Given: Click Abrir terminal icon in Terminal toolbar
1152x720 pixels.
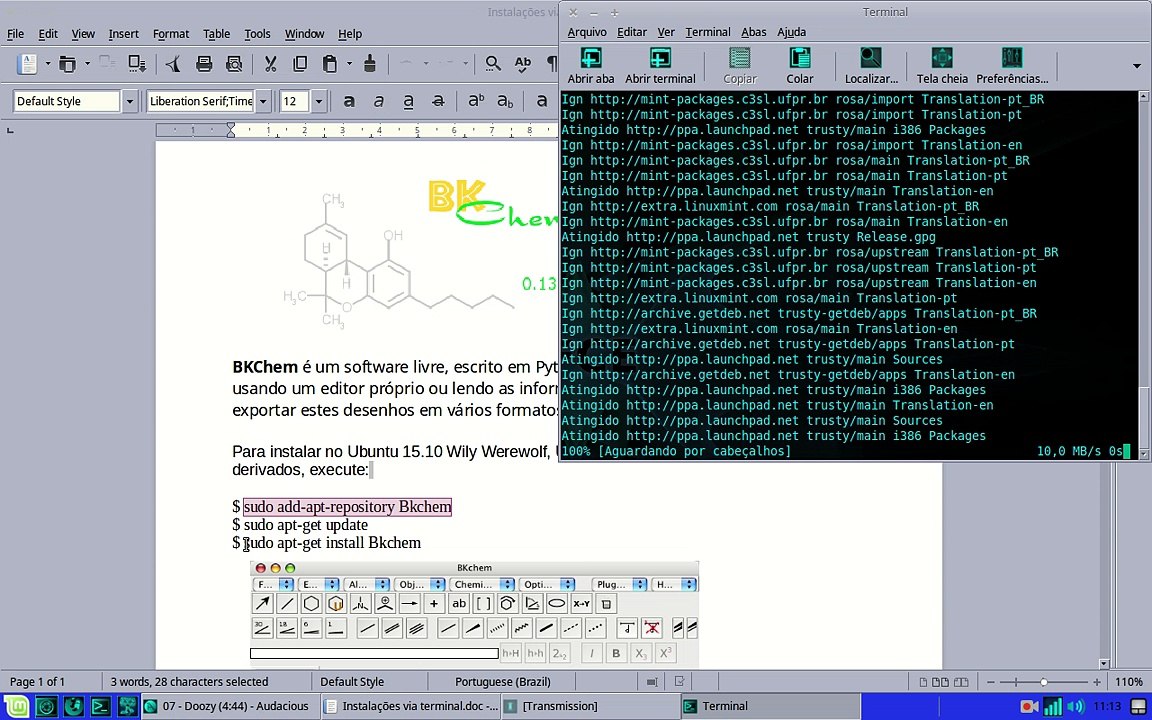Looking at the screenshot, I should pyautogui.click(x=660, y=58).
